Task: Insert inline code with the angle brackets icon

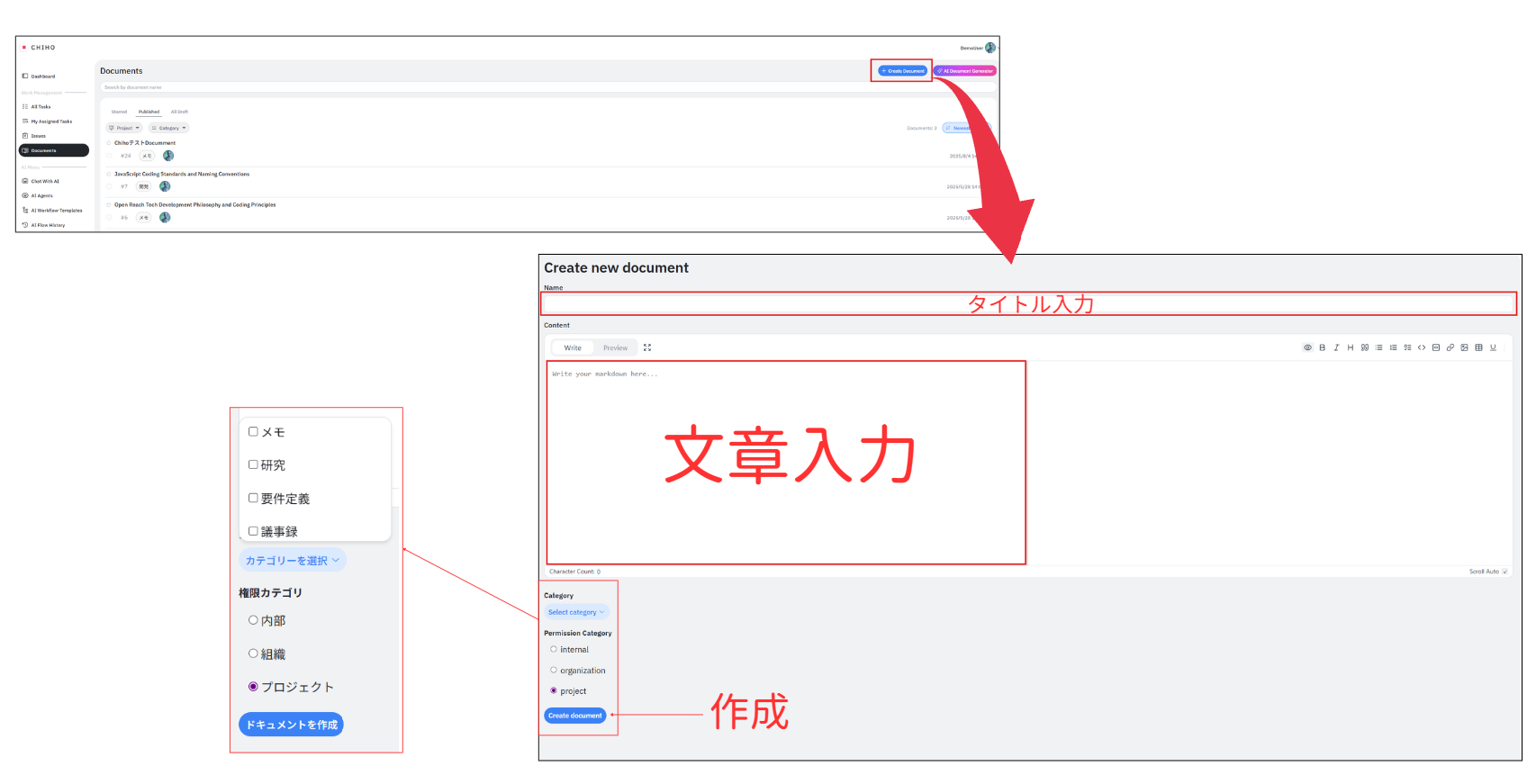Action: pos(1422,347)
